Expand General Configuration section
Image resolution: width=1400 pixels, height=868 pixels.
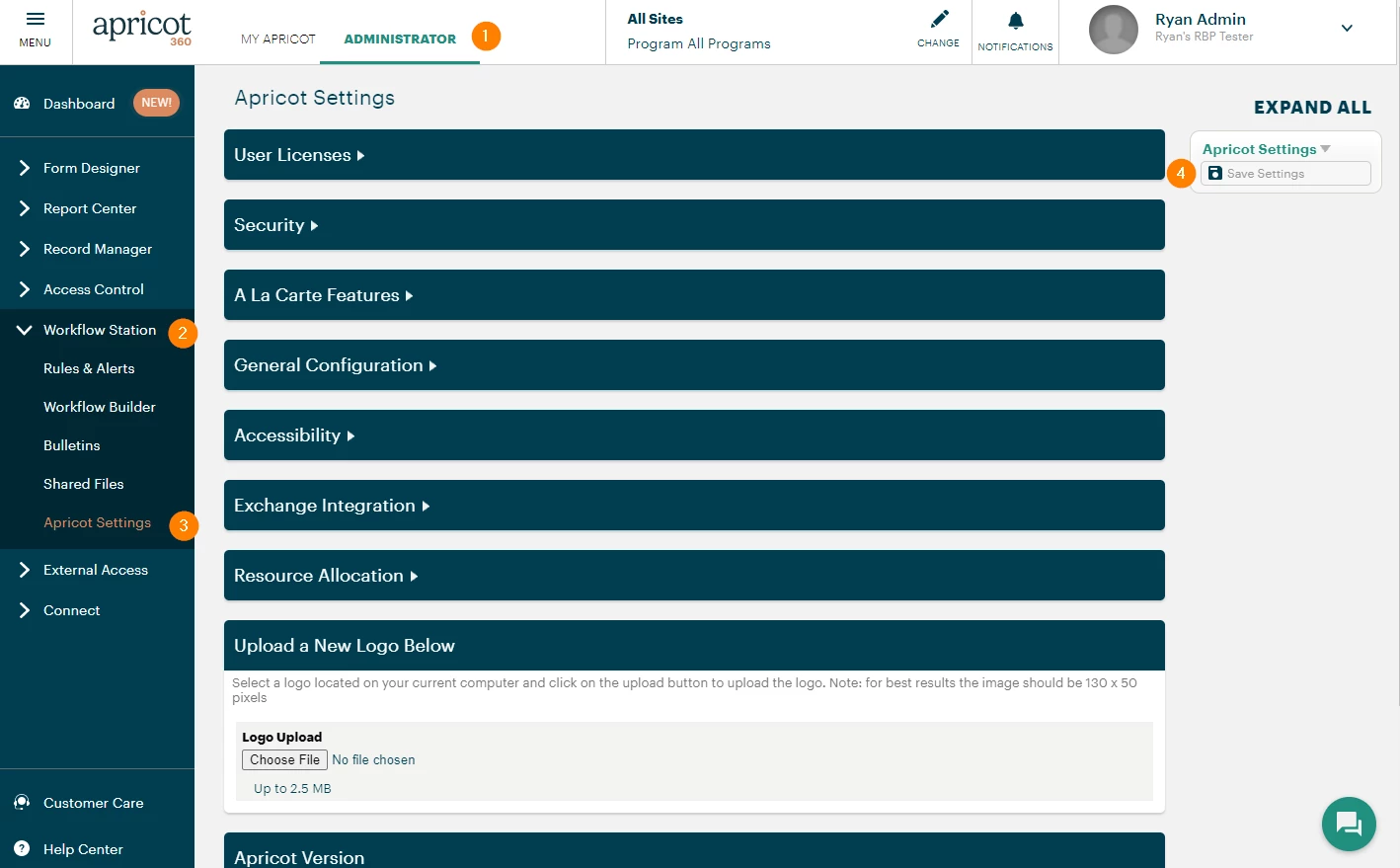694,365
